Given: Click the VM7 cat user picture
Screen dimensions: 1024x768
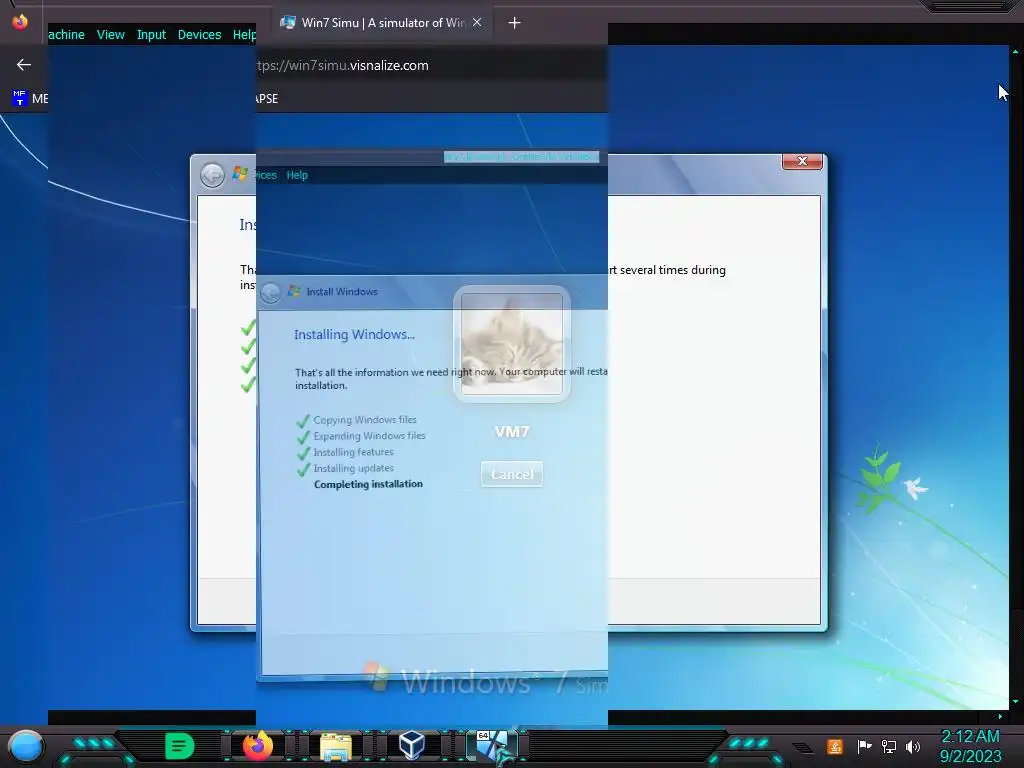Looking at the screenshot, I should click(512, 344).
